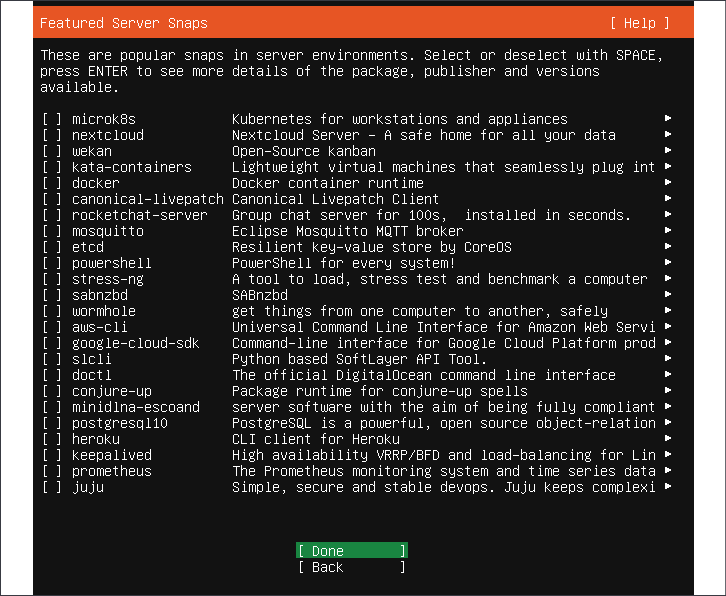Screen dimensions: 726x596
Task: Expand the juju row arrow
Action: click(668, 486)
